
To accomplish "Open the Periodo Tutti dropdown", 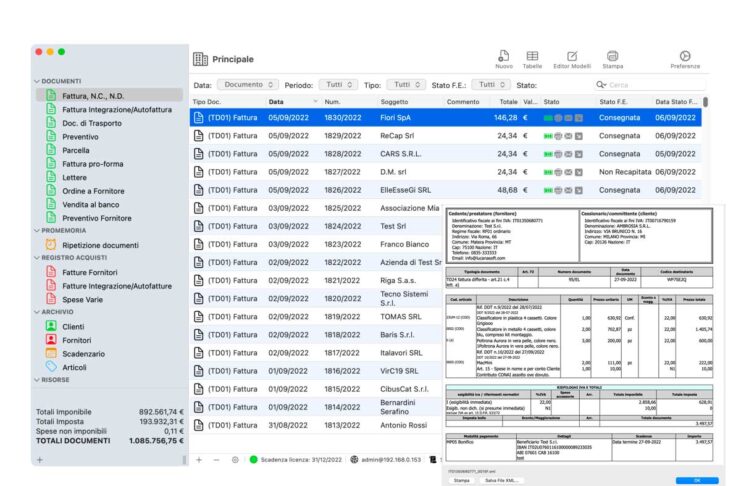I will coord(338,85).
